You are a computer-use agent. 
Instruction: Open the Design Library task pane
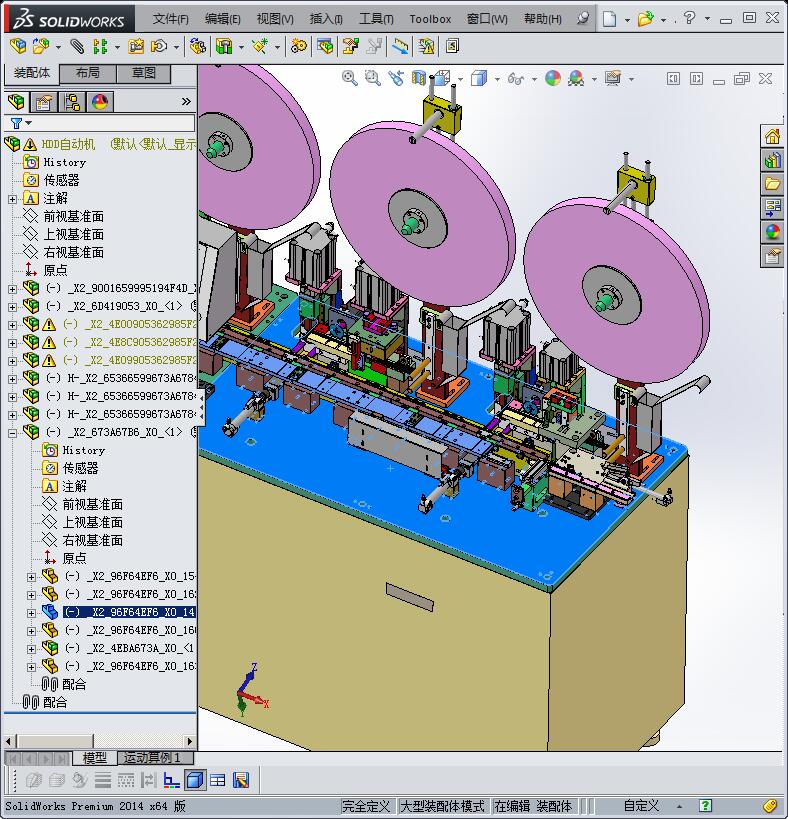coord(772,160)
